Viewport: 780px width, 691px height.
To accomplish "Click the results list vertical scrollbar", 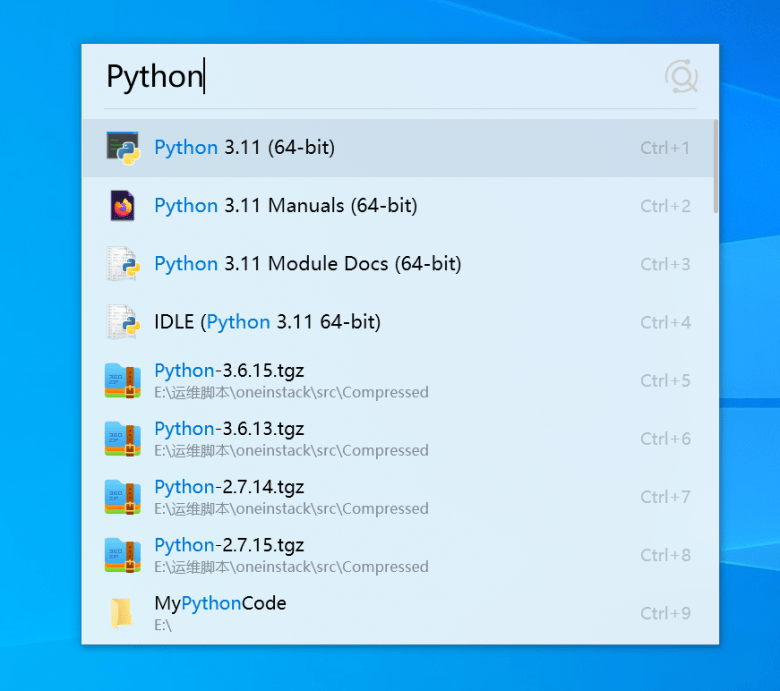I will click(x=715, y=166).
